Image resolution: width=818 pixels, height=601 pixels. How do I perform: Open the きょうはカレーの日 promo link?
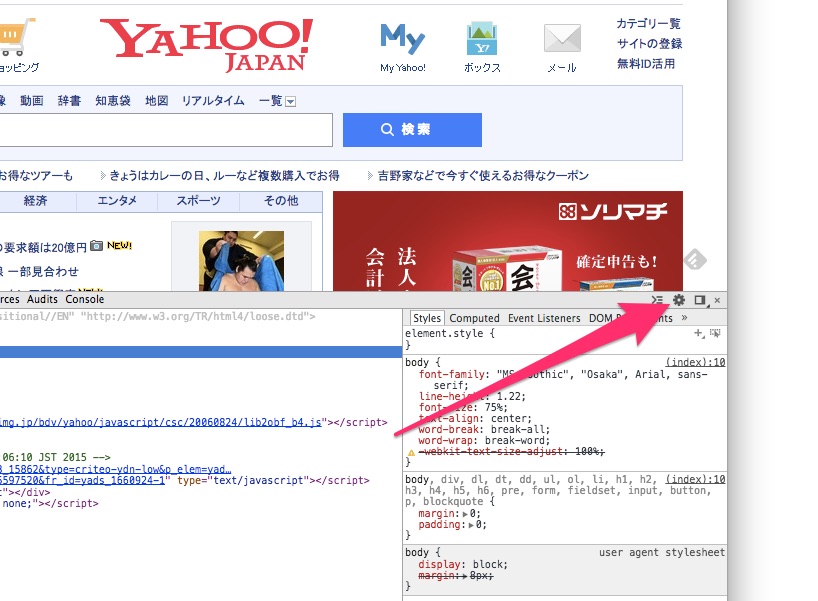point(224,176)
